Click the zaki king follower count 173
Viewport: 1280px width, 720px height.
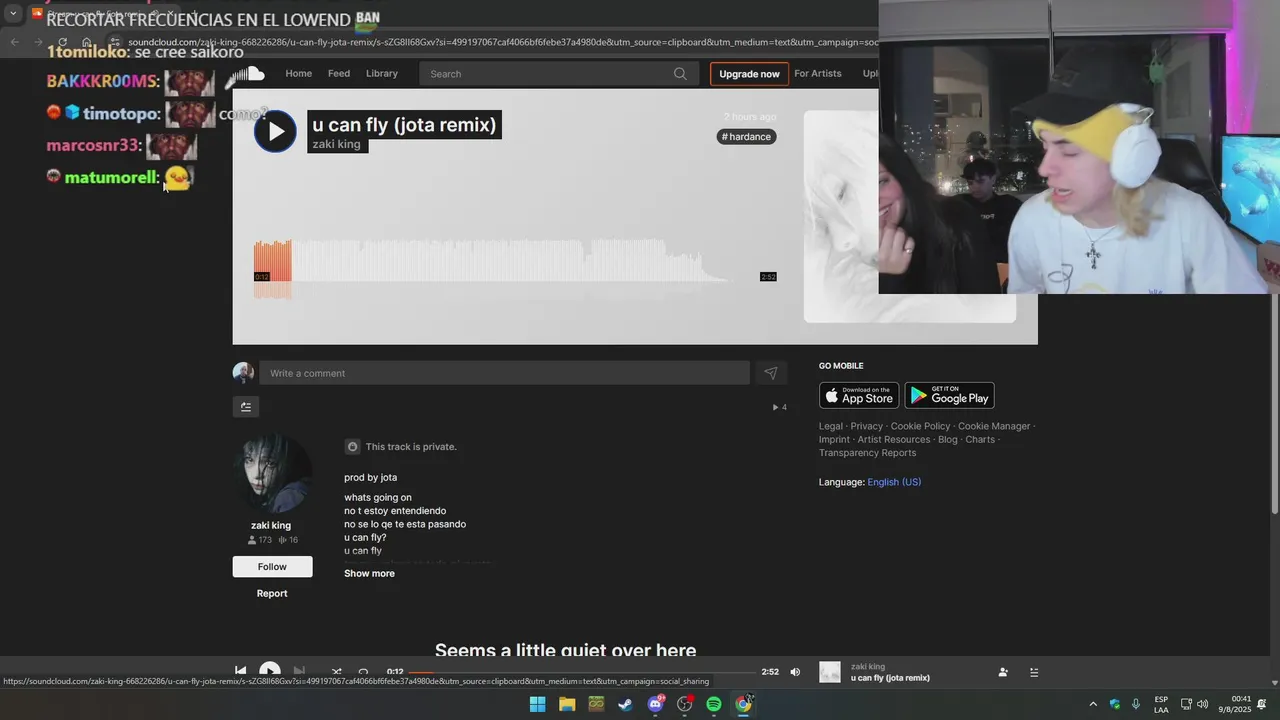(260, 540)
